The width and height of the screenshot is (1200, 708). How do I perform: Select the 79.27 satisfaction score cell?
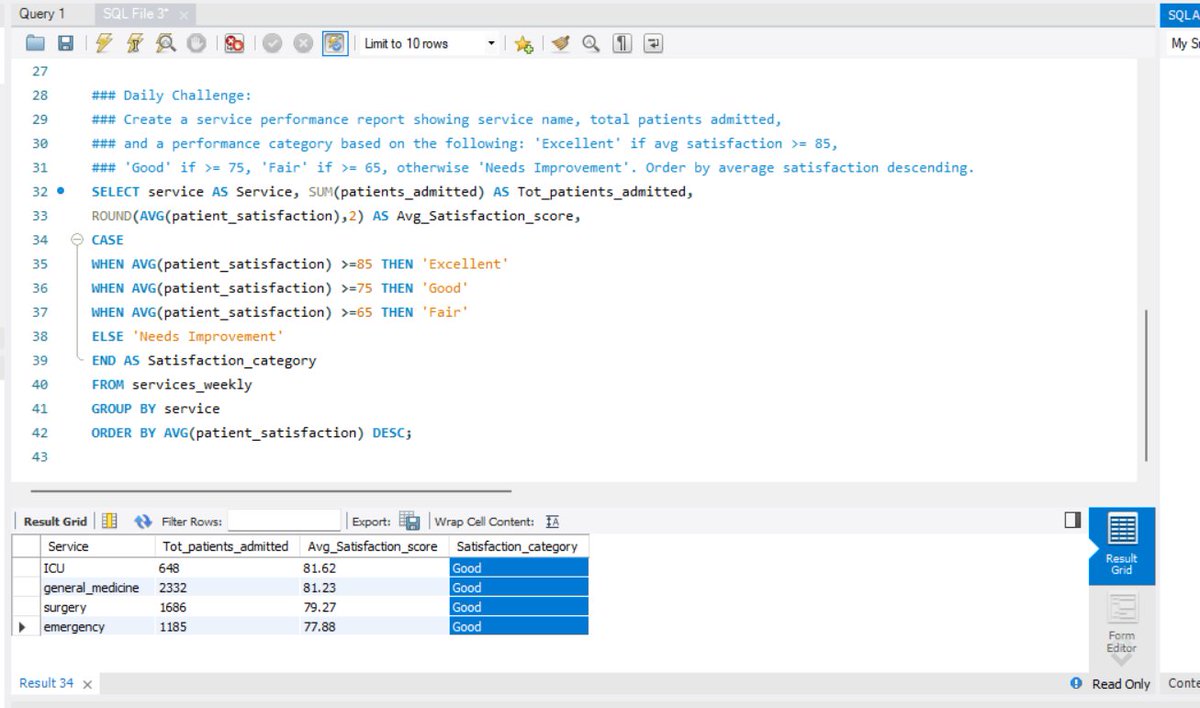[x=372, y=607]
